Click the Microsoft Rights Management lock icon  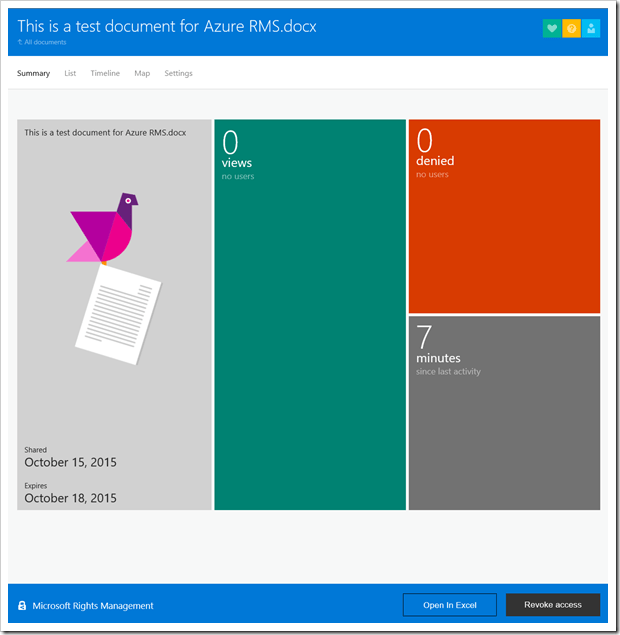[x=22, y=606]
